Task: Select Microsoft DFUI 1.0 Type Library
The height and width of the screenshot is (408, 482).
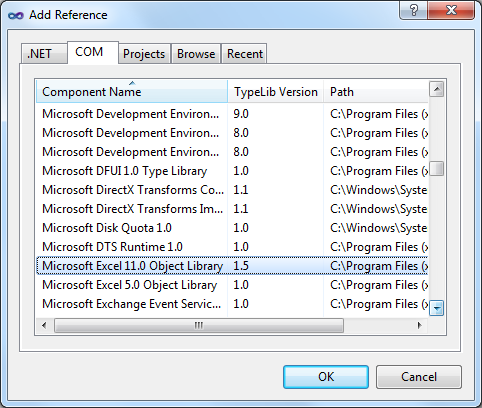Action: tap(232, 171)
